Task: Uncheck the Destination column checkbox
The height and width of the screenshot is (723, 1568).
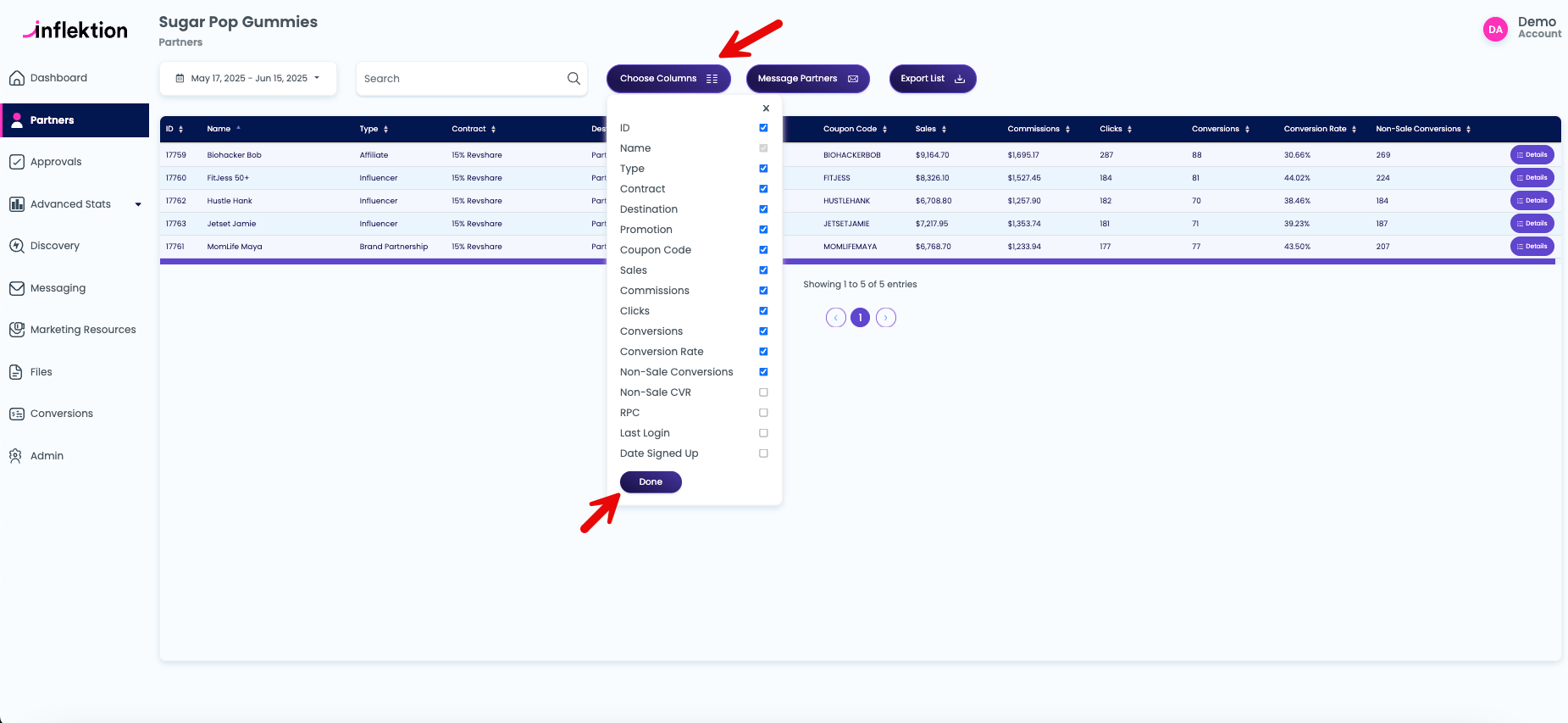Action: coord(763,209)
